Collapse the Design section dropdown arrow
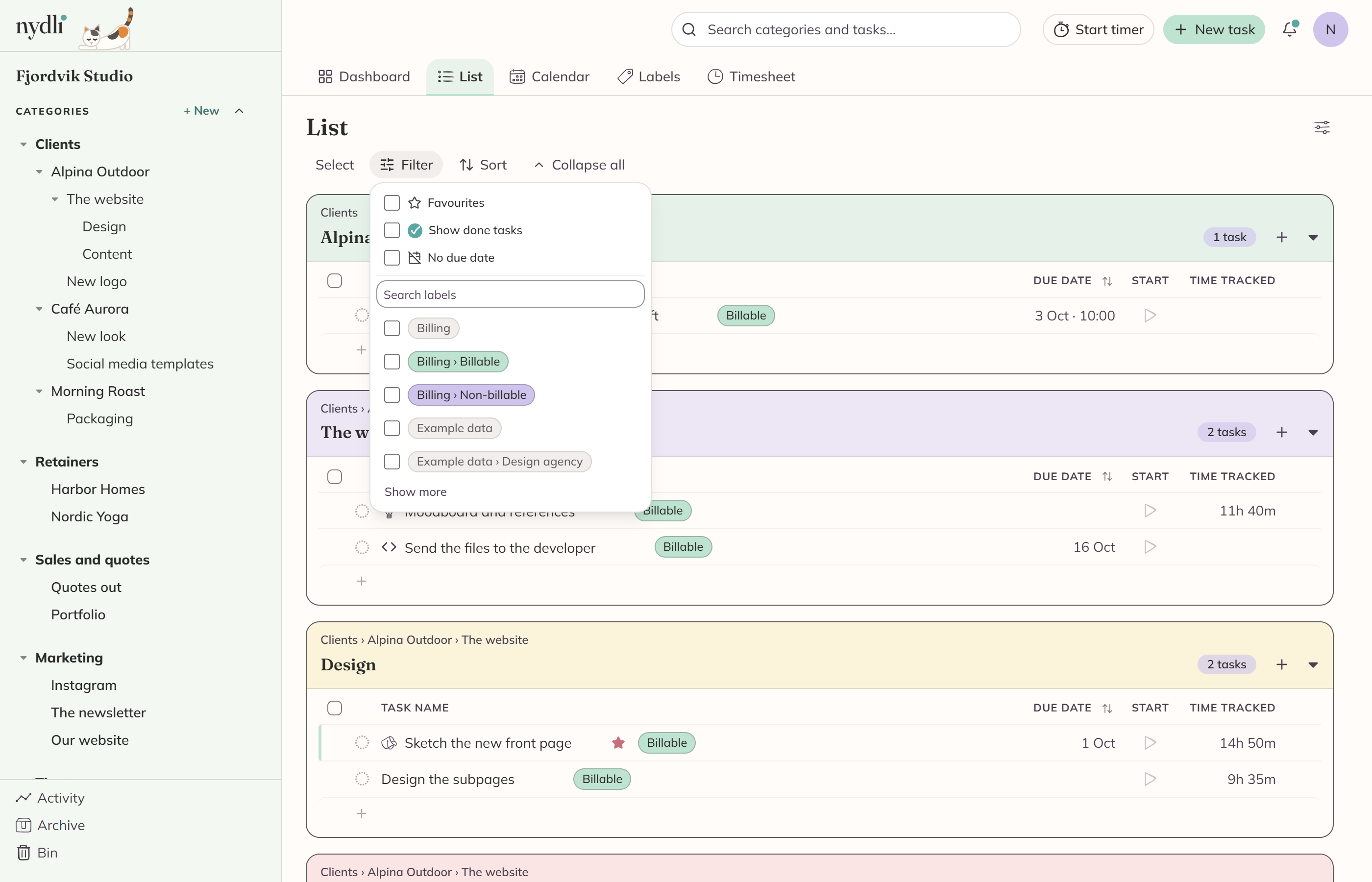1372x882 pixels. pyautogui.click(x=1313, y=665)
